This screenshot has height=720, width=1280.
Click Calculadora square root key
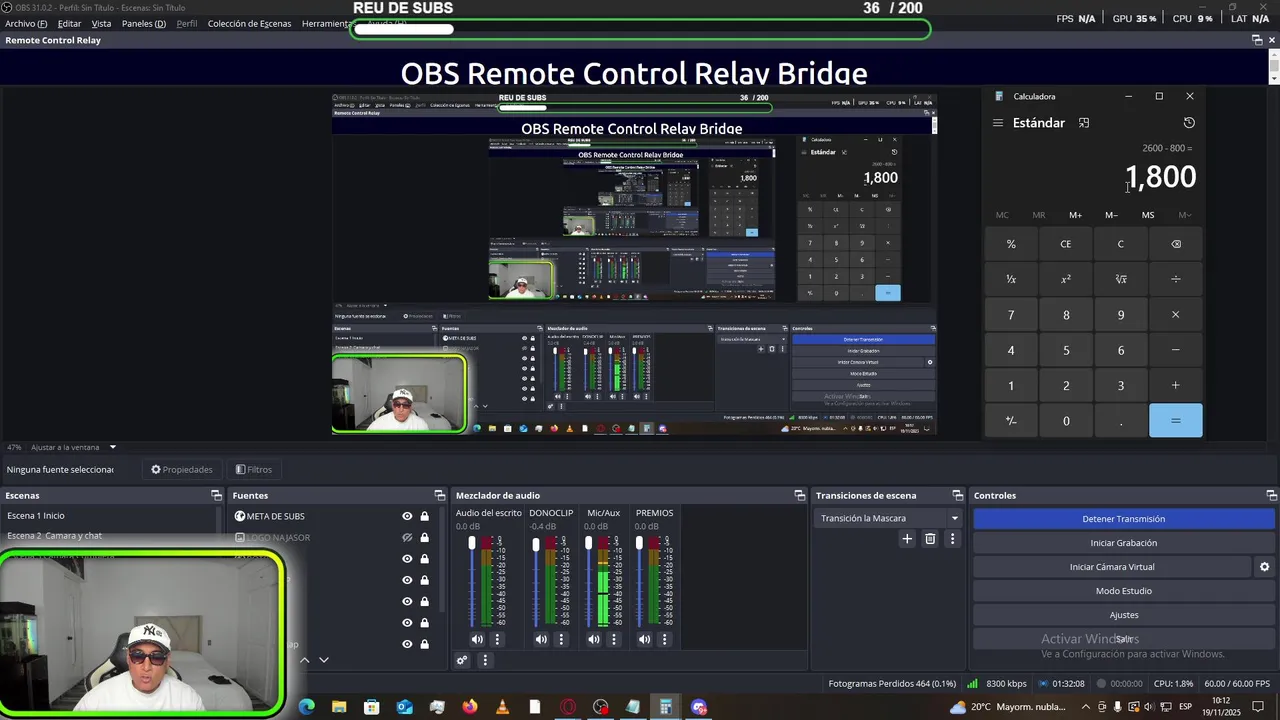pos(1120,279)
